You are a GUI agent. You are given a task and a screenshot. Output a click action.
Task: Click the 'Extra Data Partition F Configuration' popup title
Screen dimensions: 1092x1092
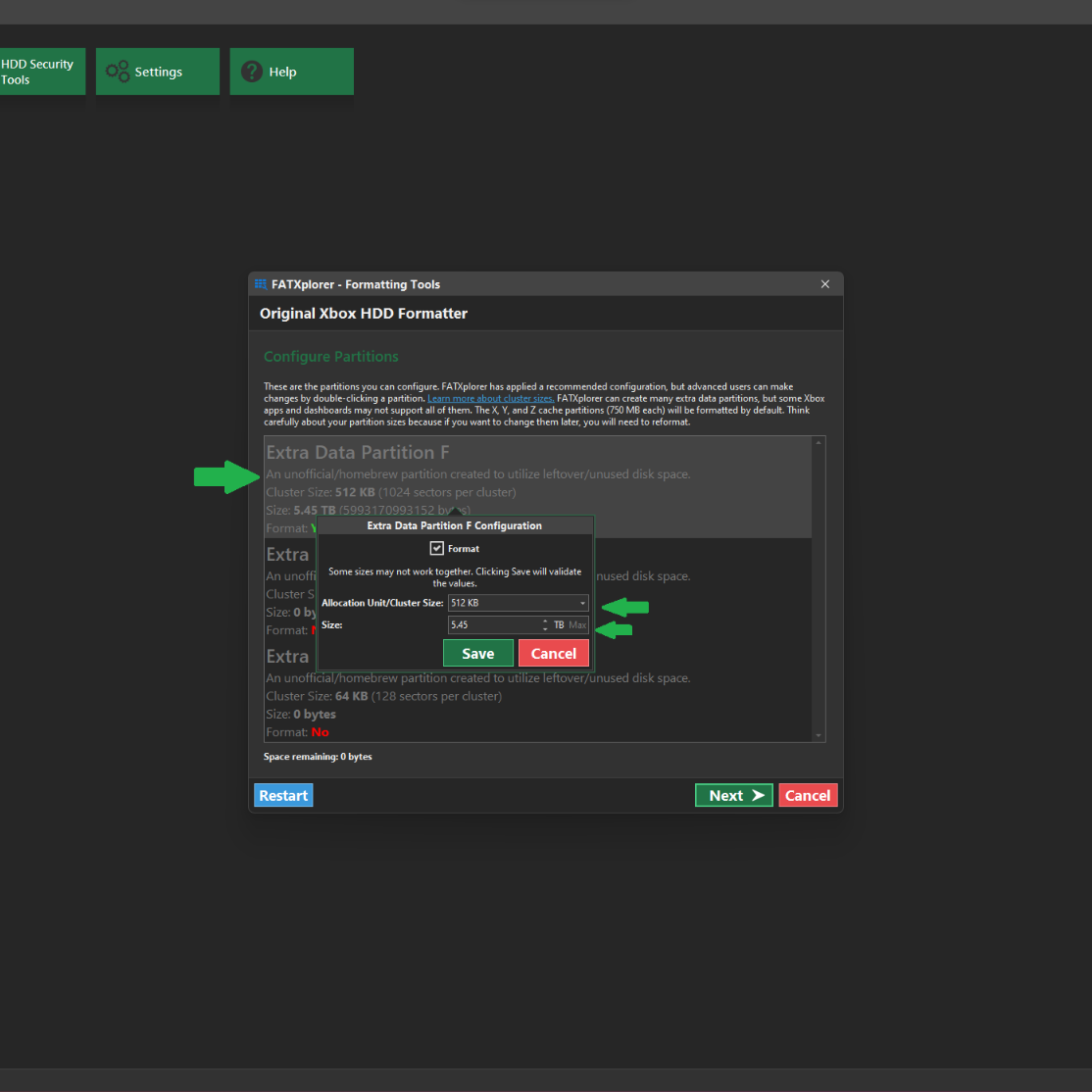[454, 525]
